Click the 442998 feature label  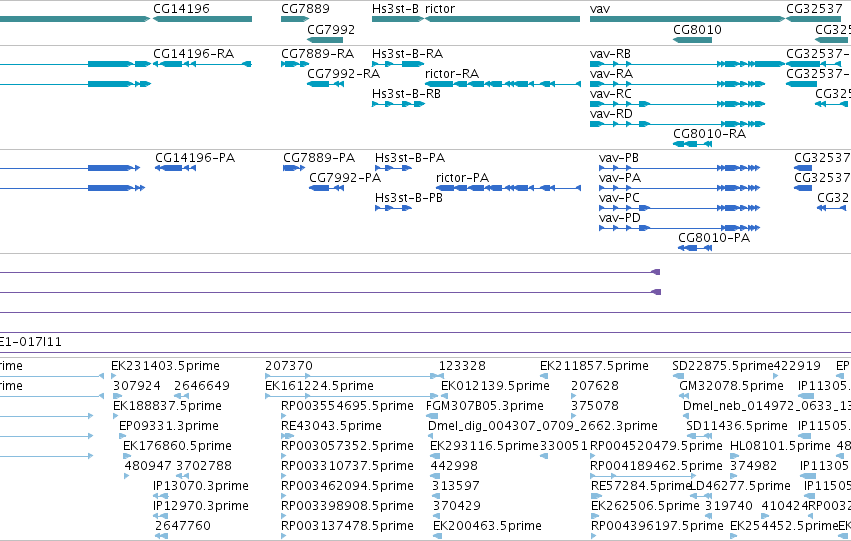(x=454, y=466)
